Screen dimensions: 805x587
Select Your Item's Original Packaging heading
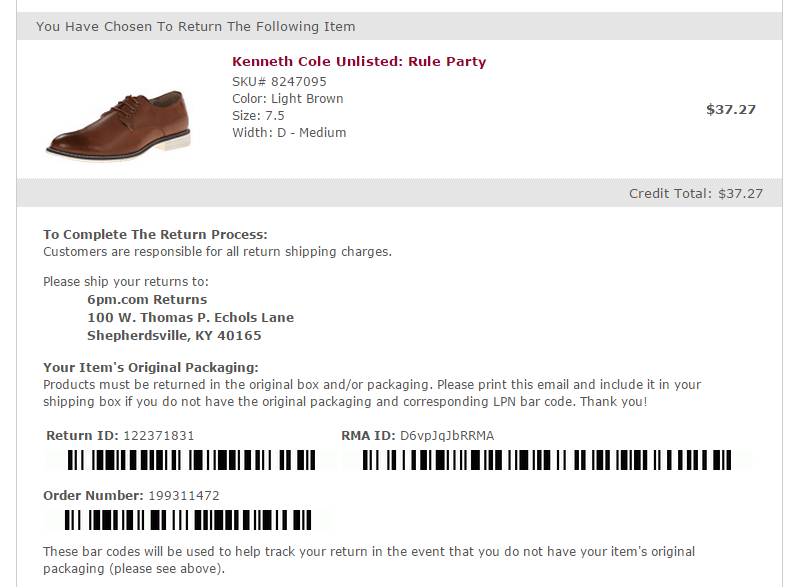click(x=151, y=367)
